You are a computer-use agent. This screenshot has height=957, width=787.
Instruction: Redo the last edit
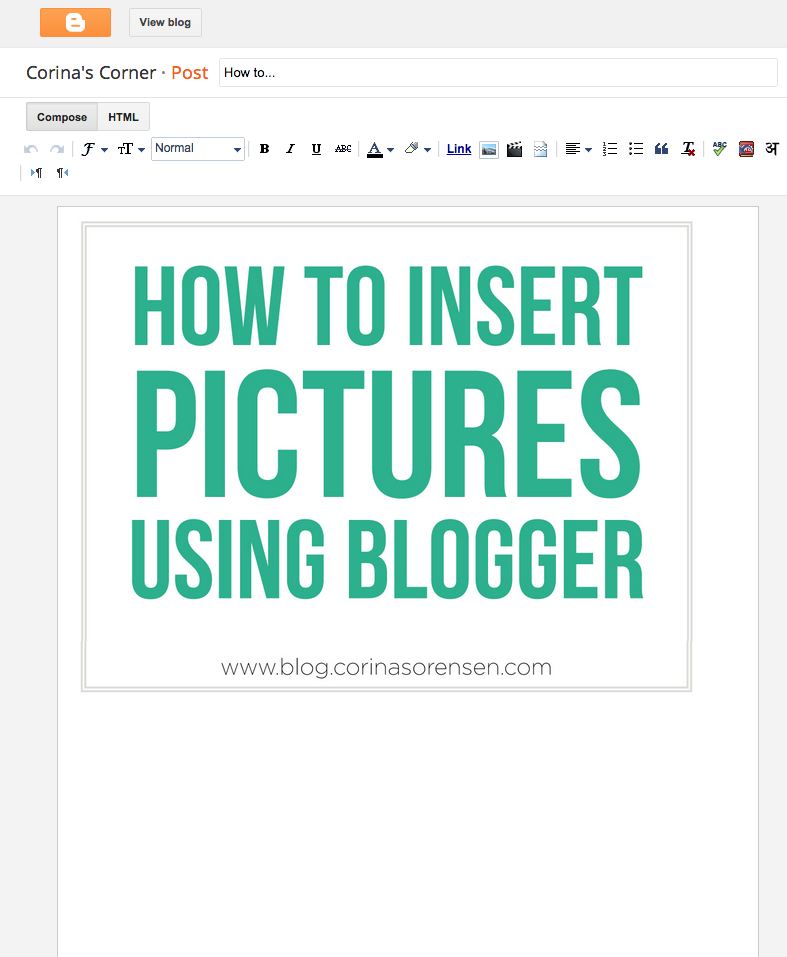tap(57, 149)
